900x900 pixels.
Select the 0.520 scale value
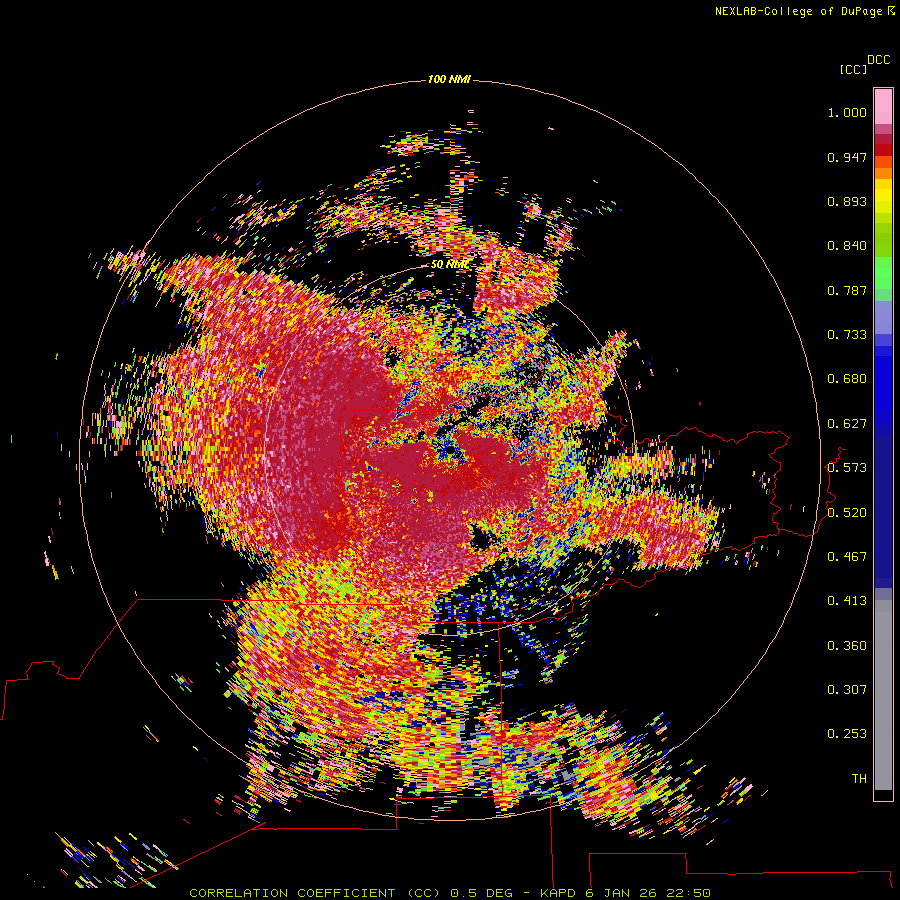click(847, 513)
